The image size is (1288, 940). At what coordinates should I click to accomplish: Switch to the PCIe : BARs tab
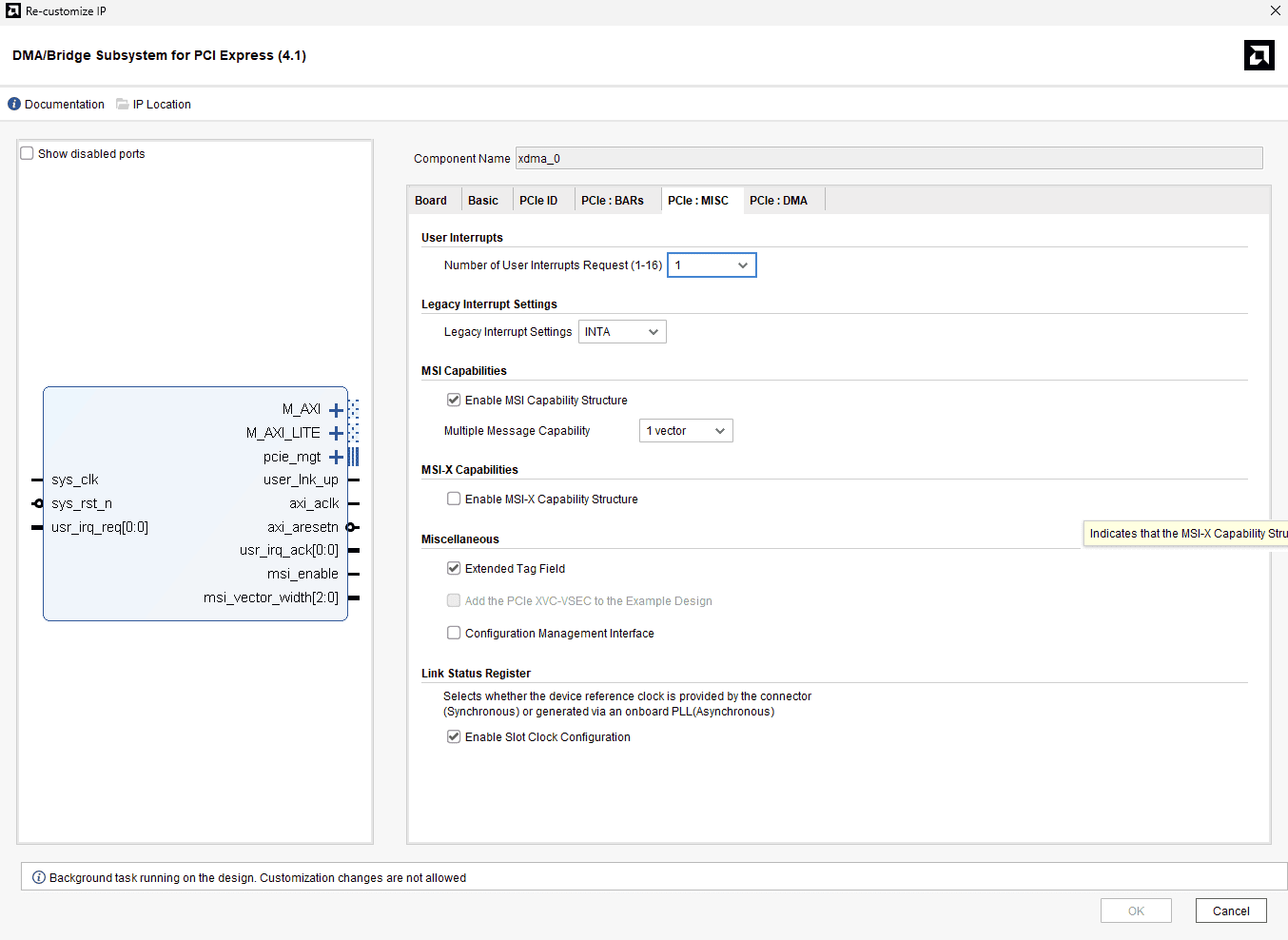[612, 201]
